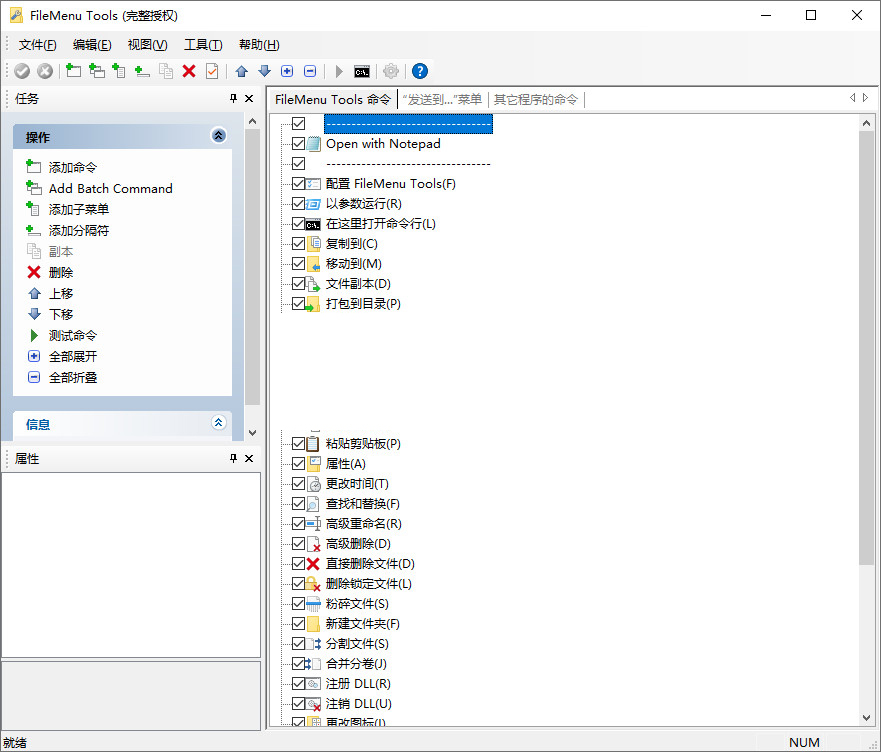881x752 pixels.
Task: Click the move up arrow in the toolbar
Action: [241, 71]
